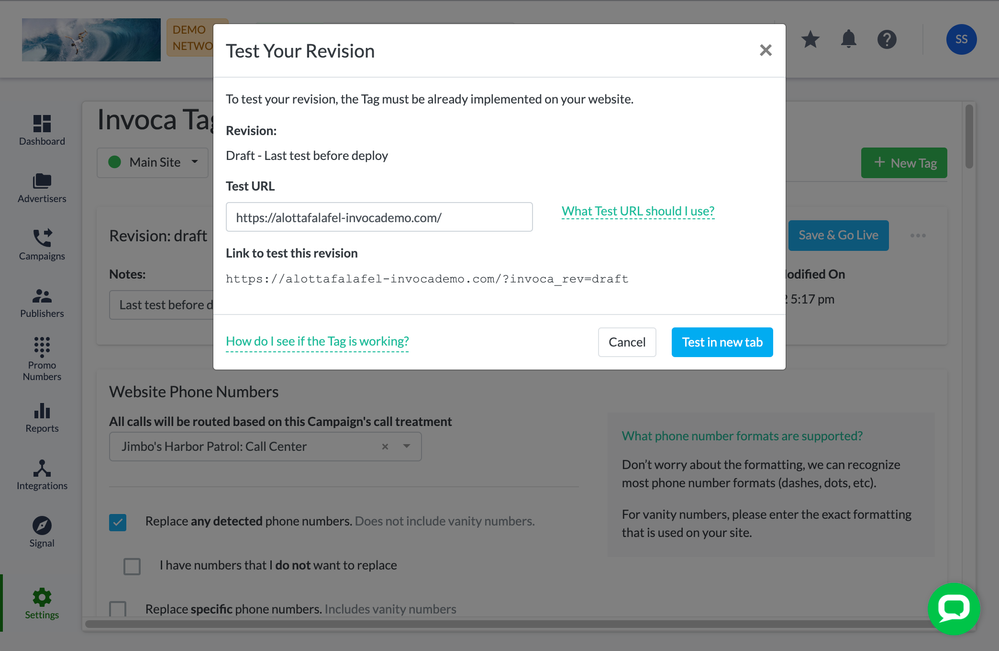Select the Publishers people icon
Screen dimensions: 999x651
(42, 296)
